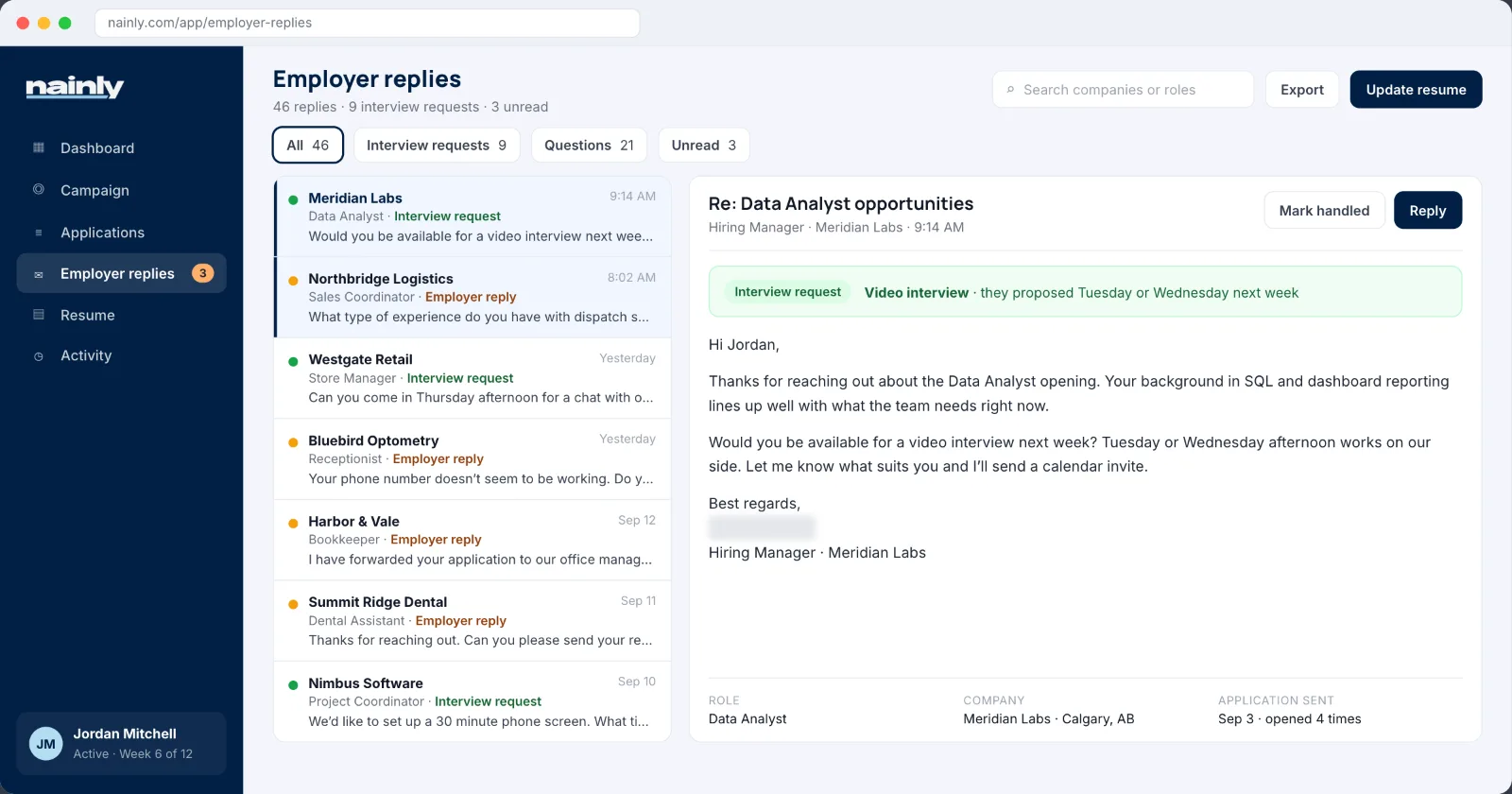Click the Resume document icon
1512x794 pixels.
pyautogui.click(x=39, y=315)
